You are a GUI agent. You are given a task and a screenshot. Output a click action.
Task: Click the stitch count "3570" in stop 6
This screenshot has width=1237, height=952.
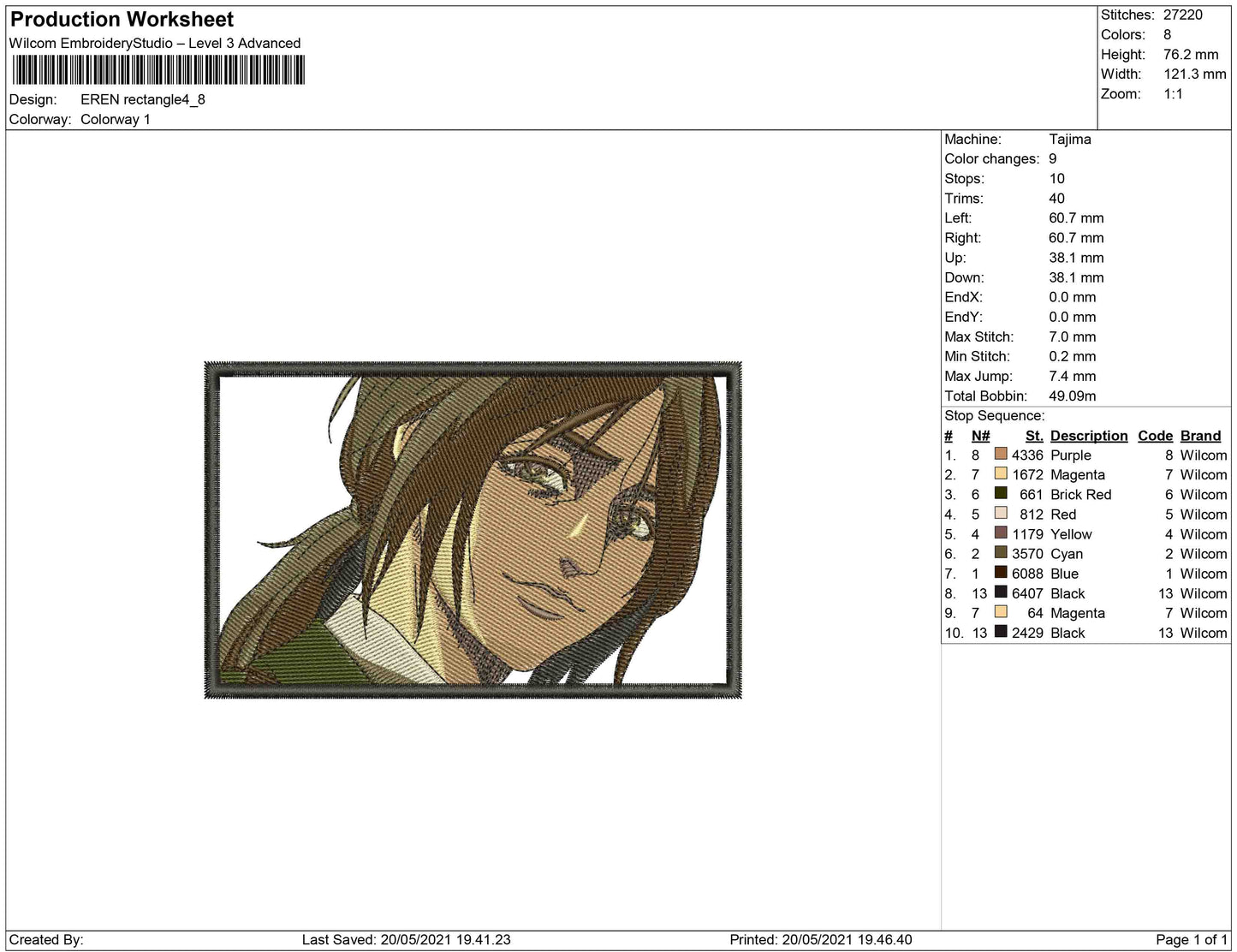(x=1027, y=553)
